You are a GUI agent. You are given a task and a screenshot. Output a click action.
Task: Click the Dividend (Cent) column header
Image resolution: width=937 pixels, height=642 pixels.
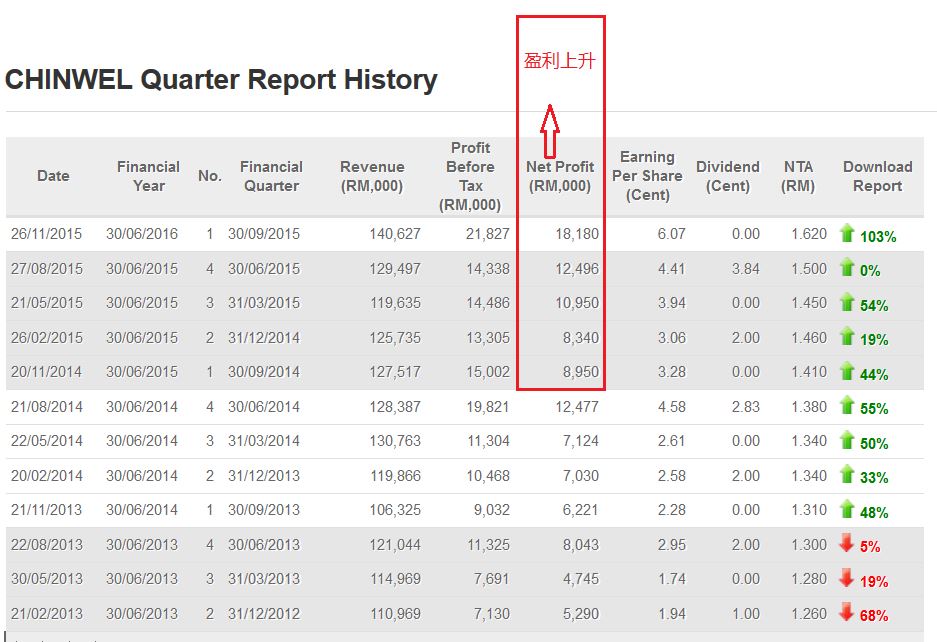728,176
